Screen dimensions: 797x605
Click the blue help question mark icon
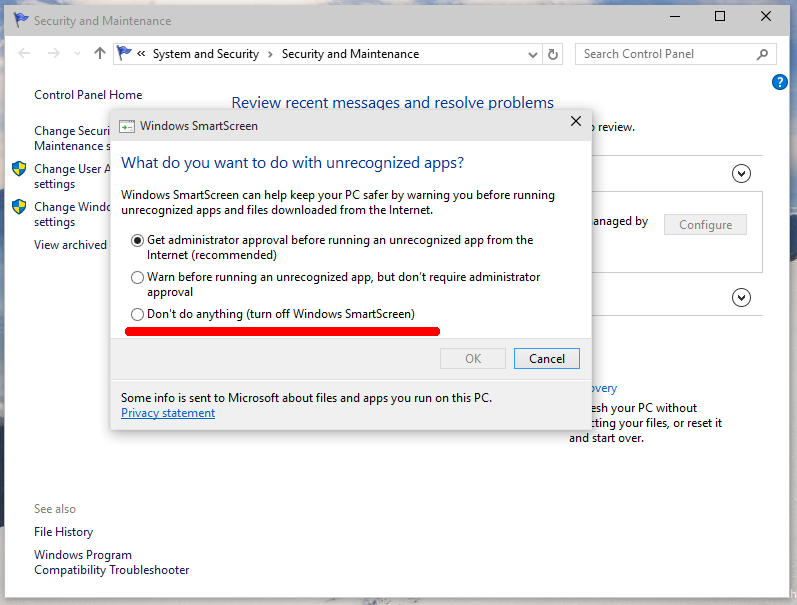click(780, 82)
